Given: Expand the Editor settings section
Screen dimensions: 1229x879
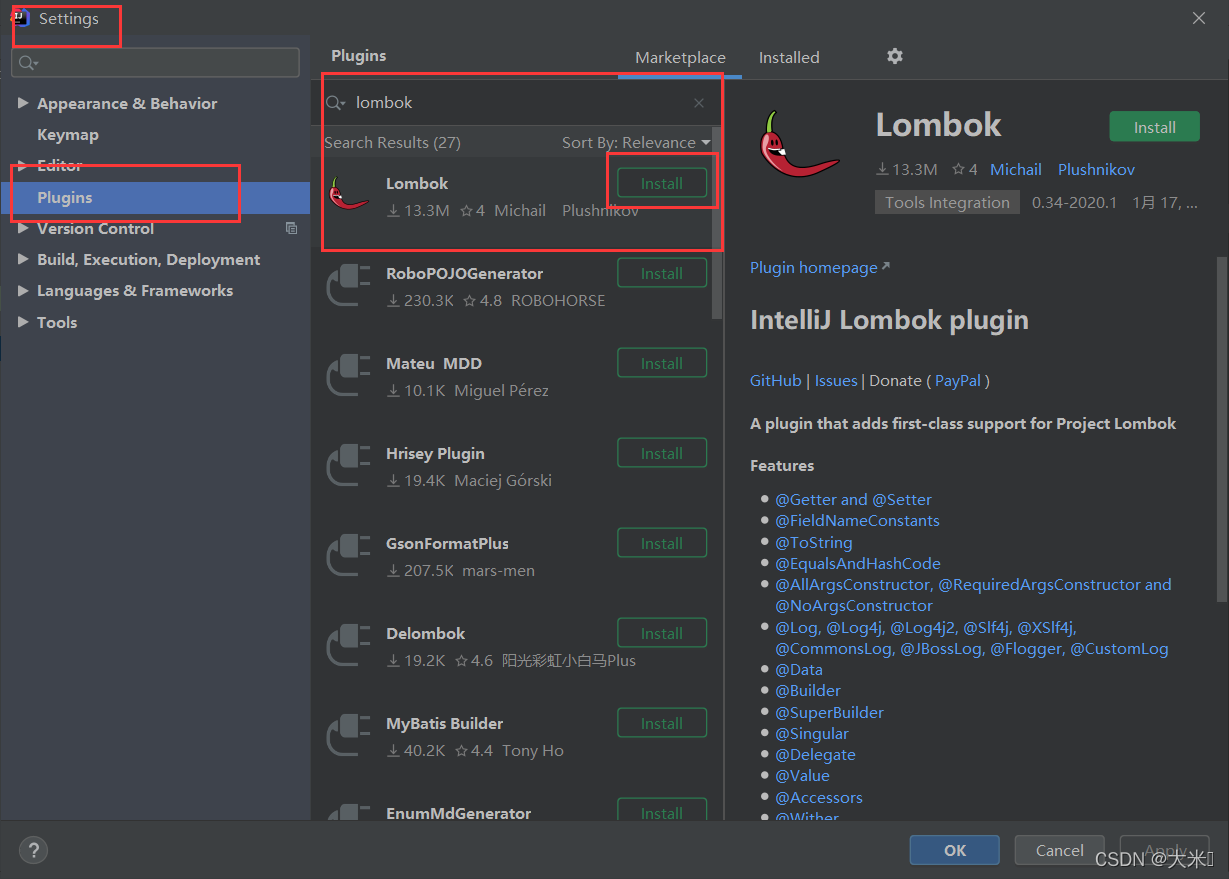Looking at the screenshot, I should [x=23, y=166].
